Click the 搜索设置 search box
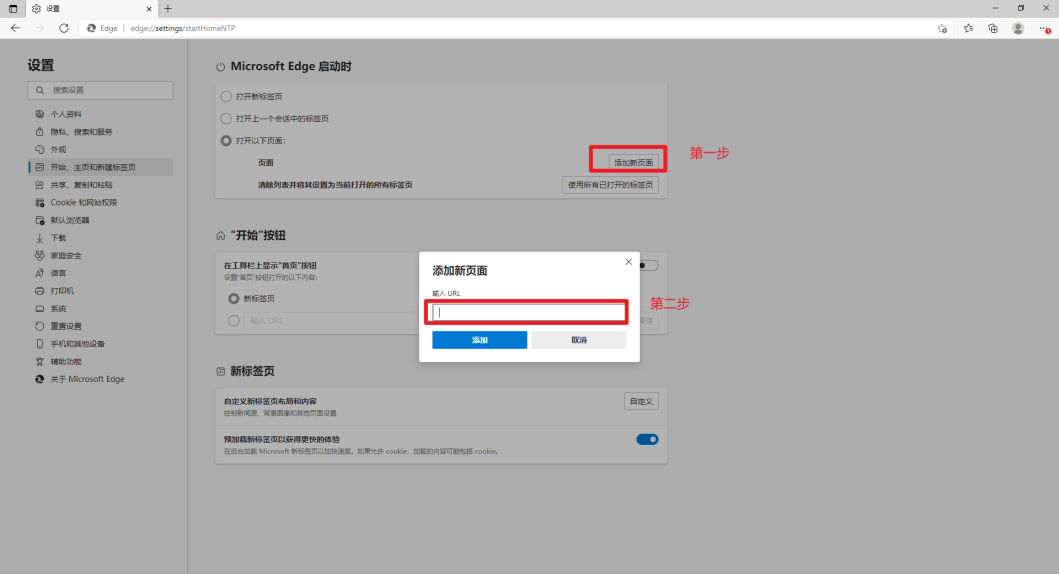1059x574 pixels. click(100, 90)
